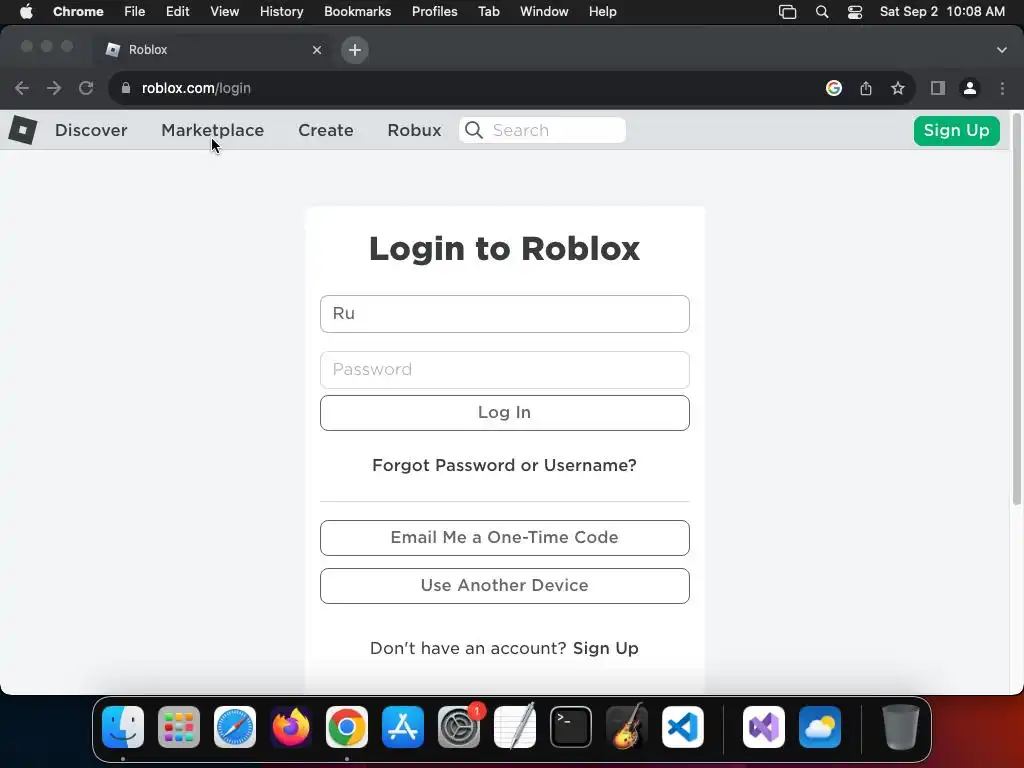The width and height of the screenshot is (1024, 768).
Task: Bookmark this page with the star icon
Action: click(x=898, y=88)
